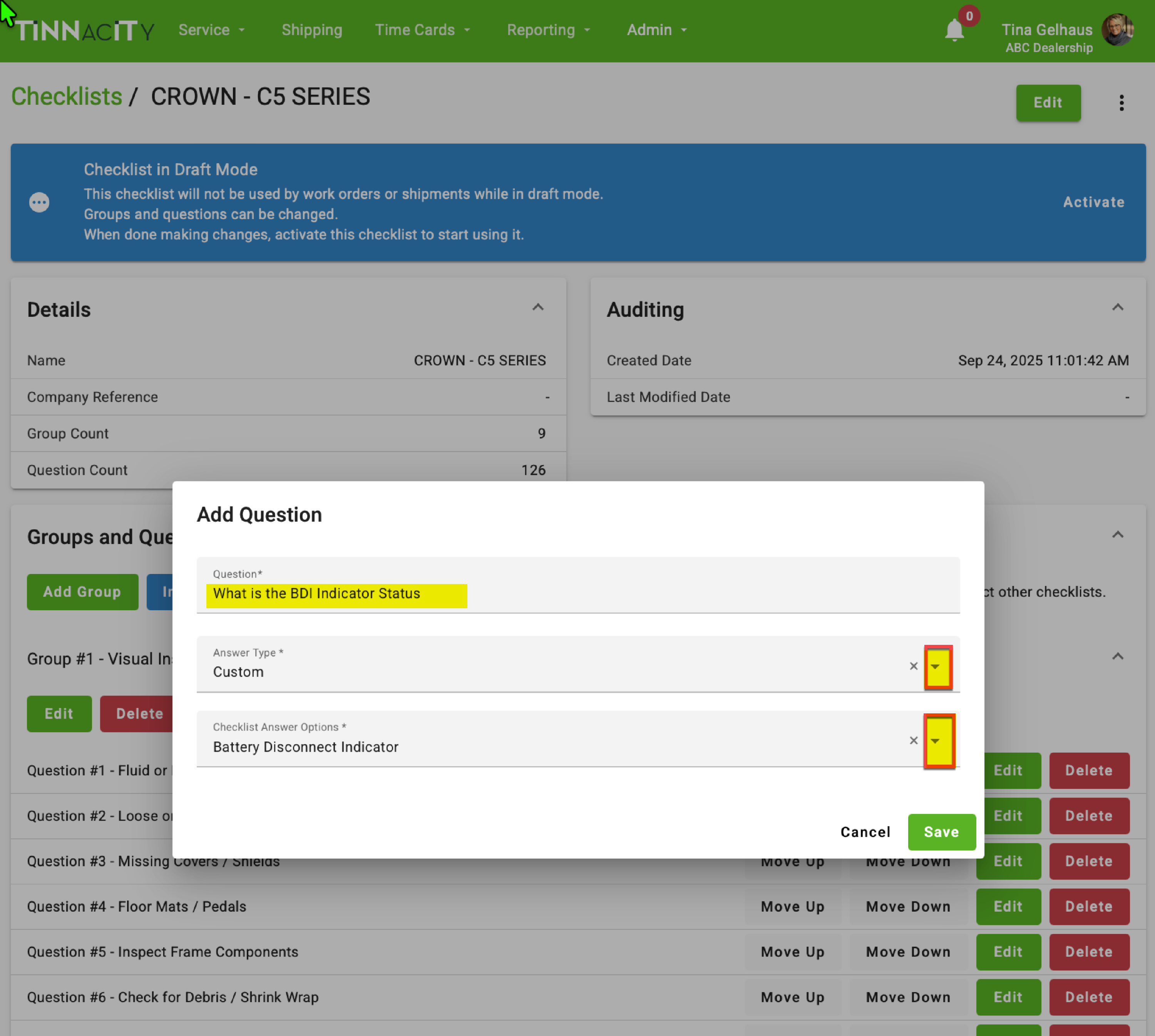
Task: Open the Checklist Answer Options dropdown arrow
Action: [935, 741]
